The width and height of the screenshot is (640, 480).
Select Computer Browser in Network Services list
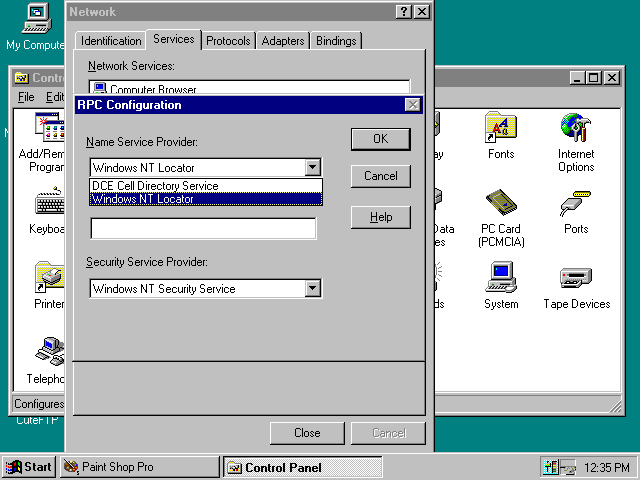[249, 89]
